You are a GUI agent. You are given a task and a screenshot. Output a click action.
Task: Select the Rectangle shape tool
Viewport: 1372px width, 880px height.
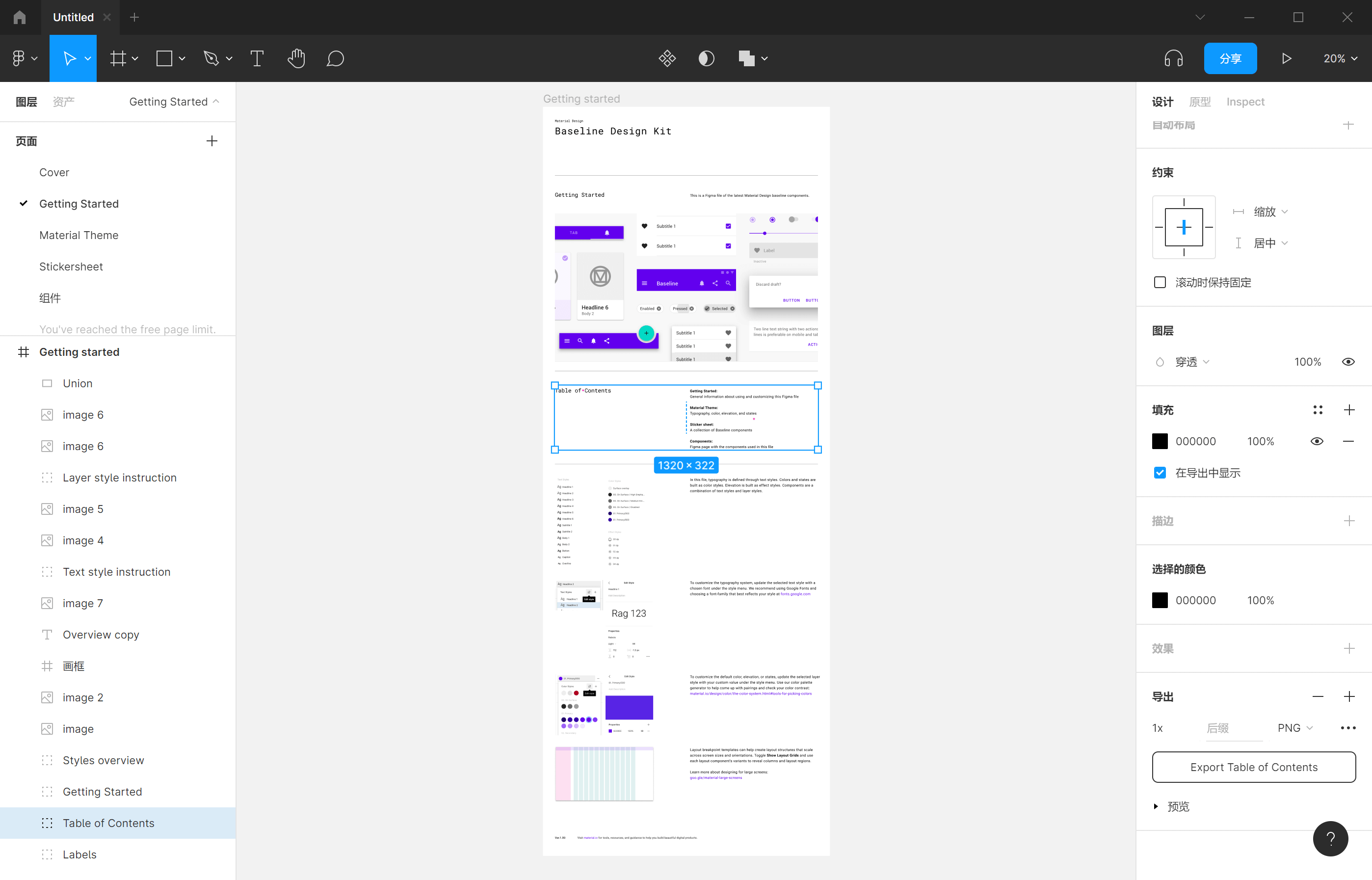click(164, 58)
